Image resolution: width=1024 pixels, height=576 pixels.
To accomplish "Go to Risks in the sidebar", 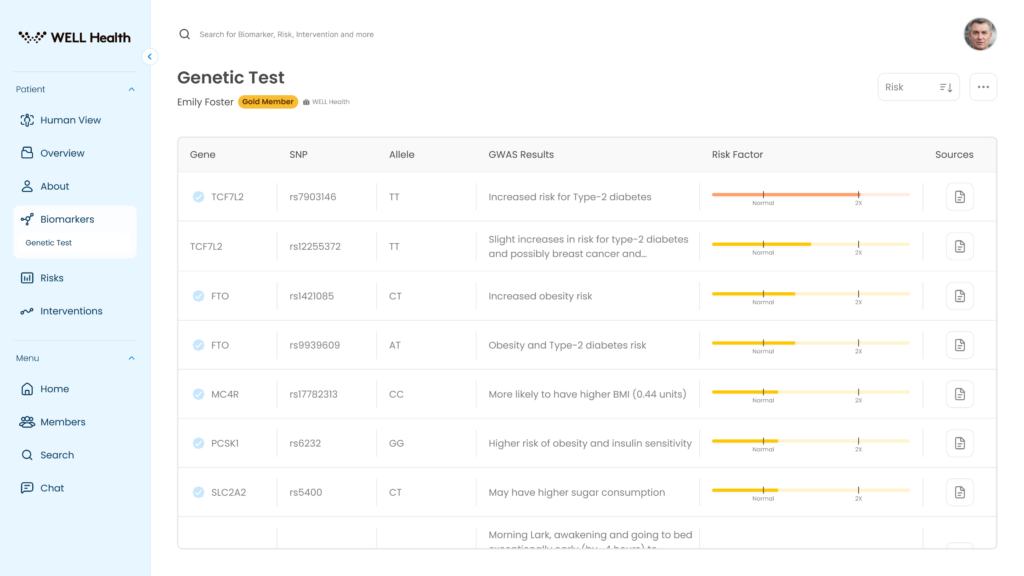I will [51, 278].
